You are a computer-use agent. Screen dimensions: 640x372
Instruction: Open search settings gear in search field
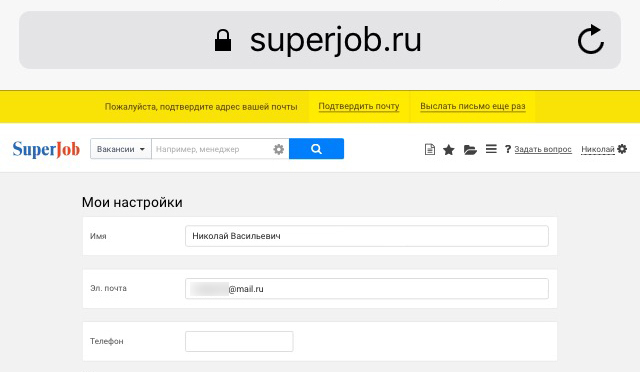(278, 149)
